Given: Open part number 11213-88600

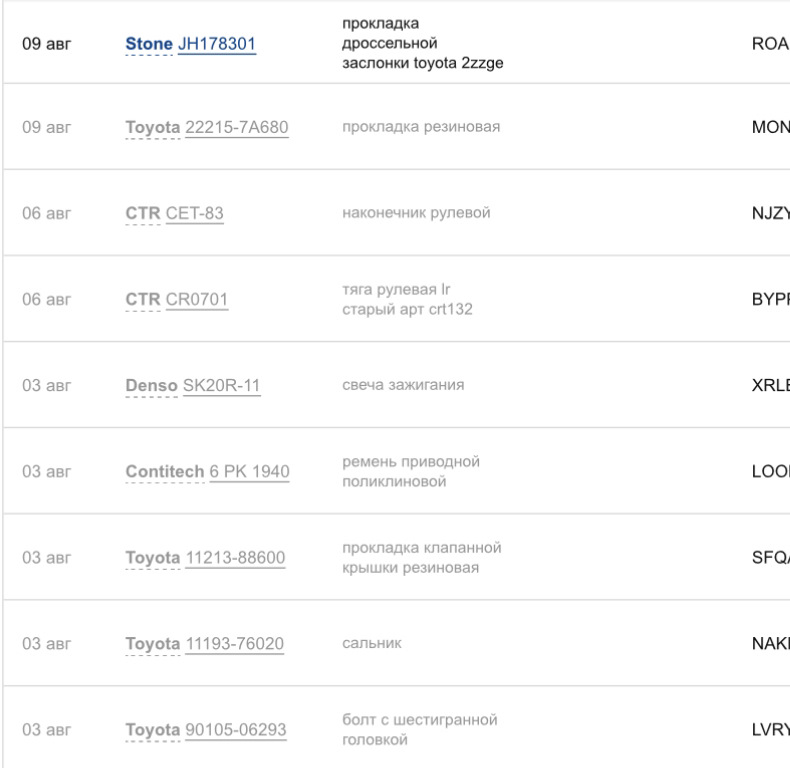Looking at the screenshot, I should [236, 557].
